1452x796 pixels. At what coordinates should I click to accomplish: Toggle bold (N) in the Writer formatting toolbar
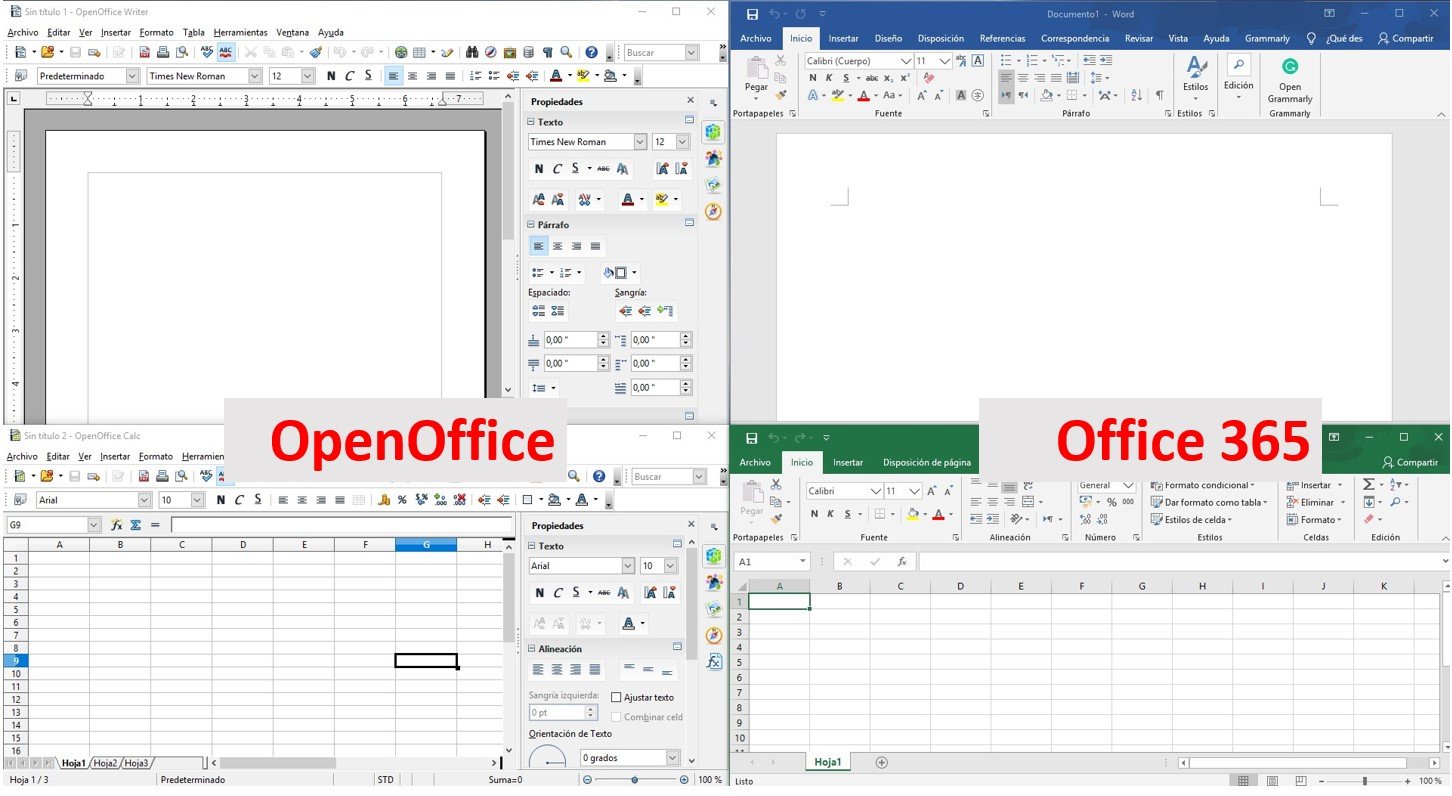tap(331, 76)
